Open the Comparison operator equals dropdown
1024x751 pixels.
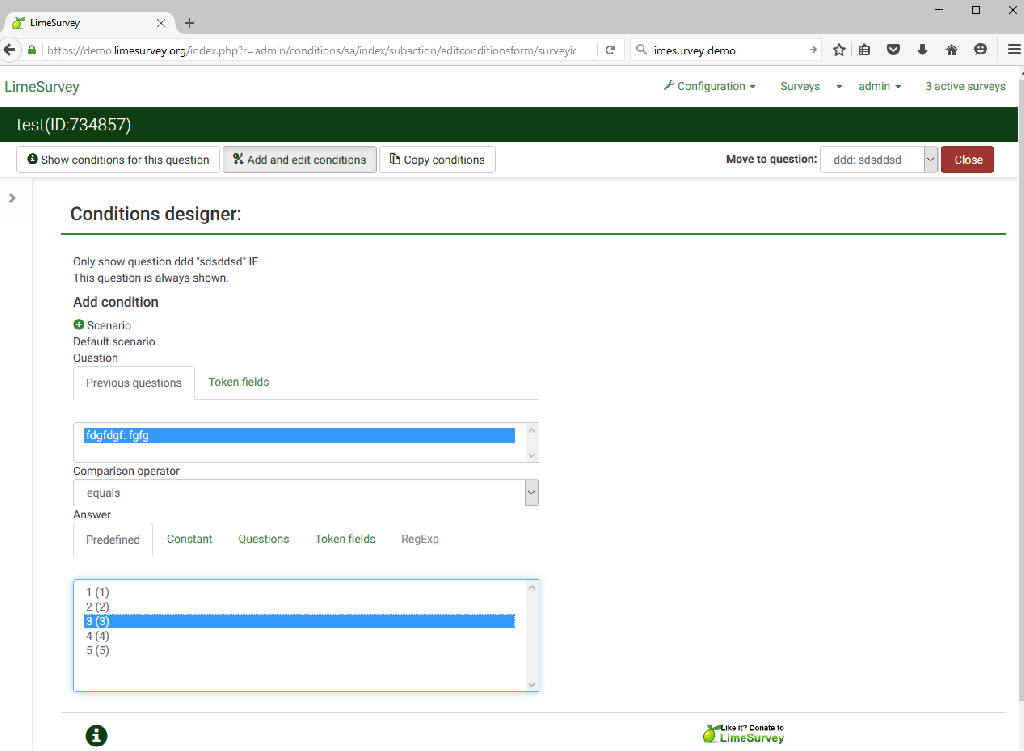306,493
